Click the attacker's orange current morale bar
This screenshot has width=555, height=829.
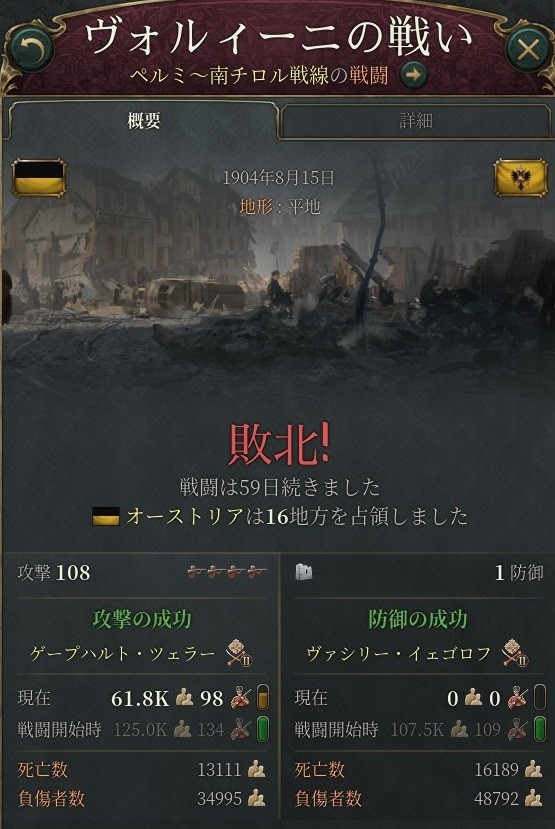263,697
